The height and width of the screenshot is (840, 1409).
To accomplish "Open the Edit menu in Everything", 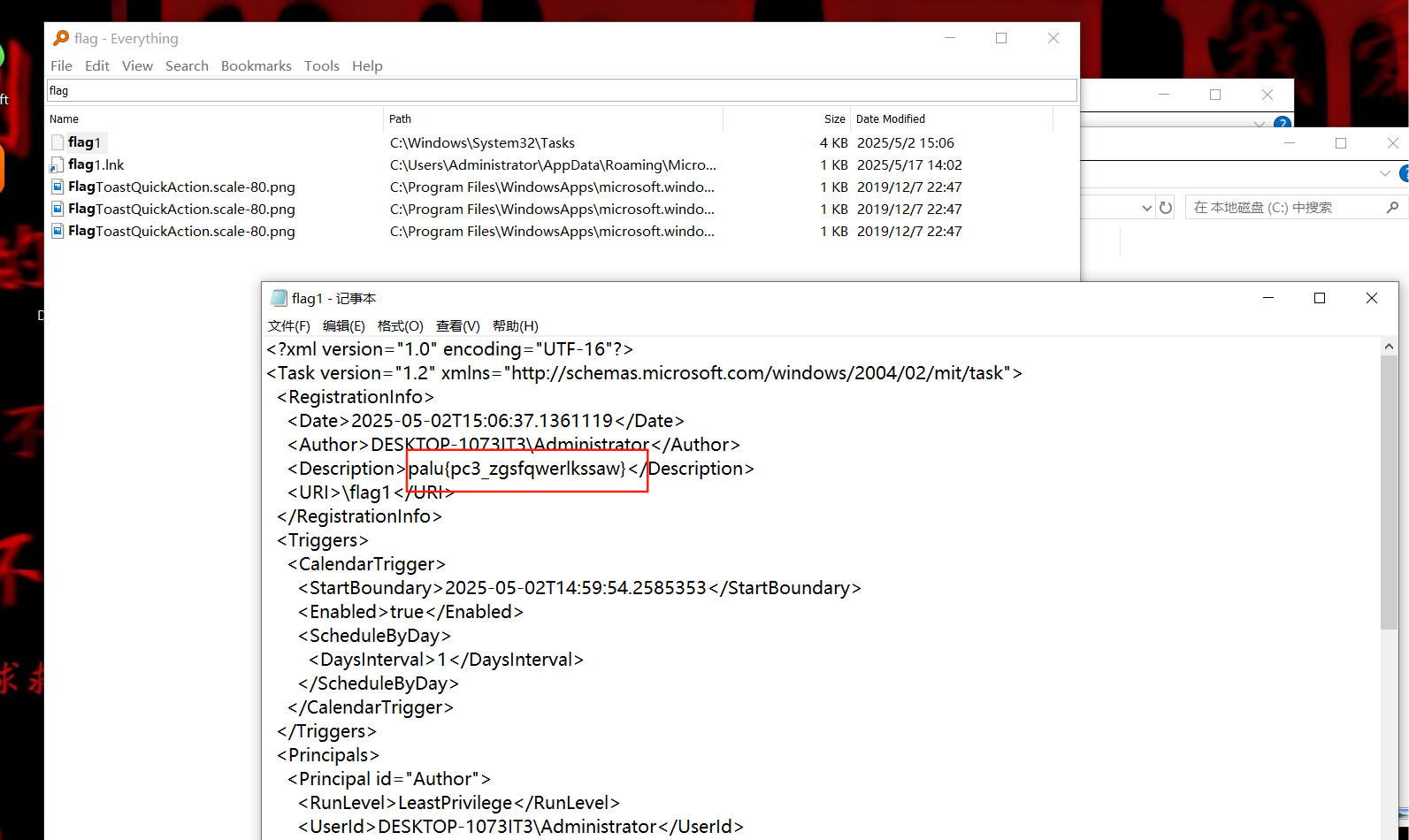I will tap(97, 66).
